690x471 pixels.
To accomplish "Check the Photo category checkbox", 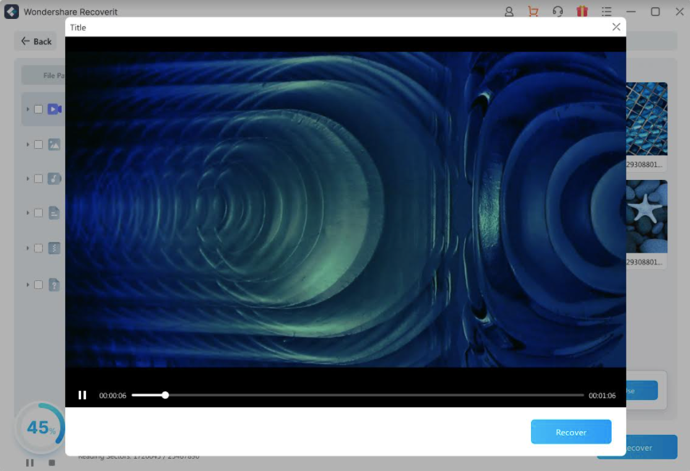I will click(39, 144).
